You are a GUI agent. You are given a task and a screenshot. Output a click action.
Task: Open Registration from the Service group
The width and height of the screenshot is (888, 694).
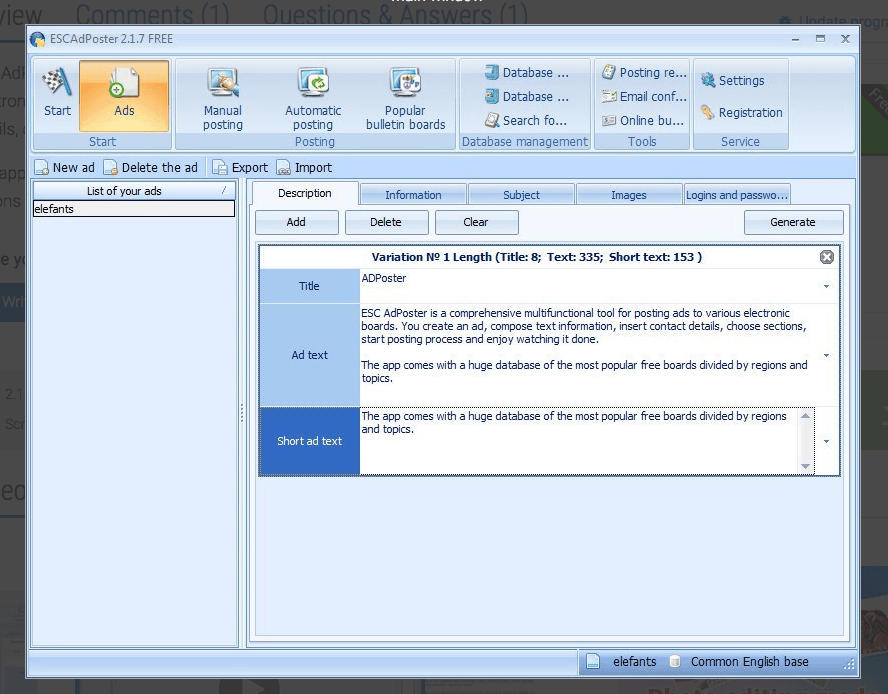[x=741, y=112]
